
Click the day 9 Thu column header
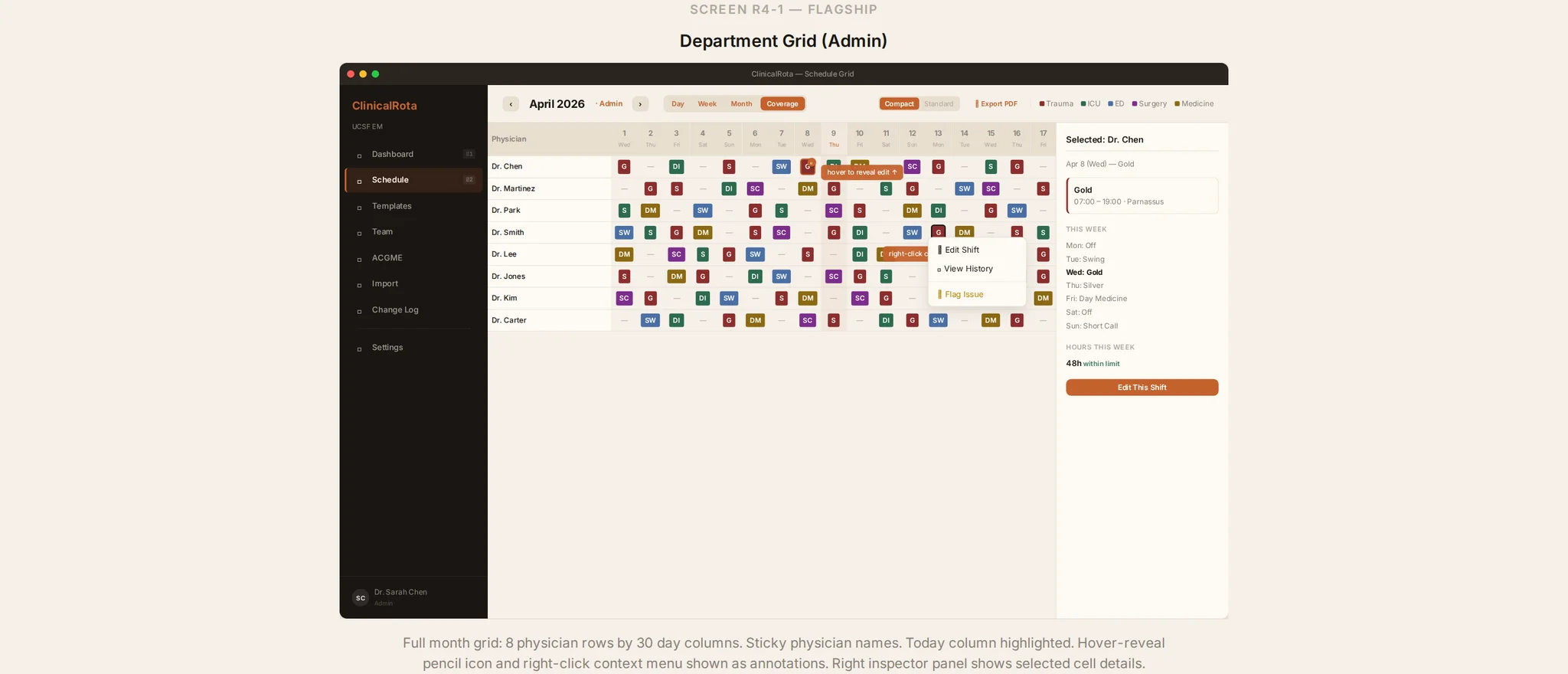(834, 139)
